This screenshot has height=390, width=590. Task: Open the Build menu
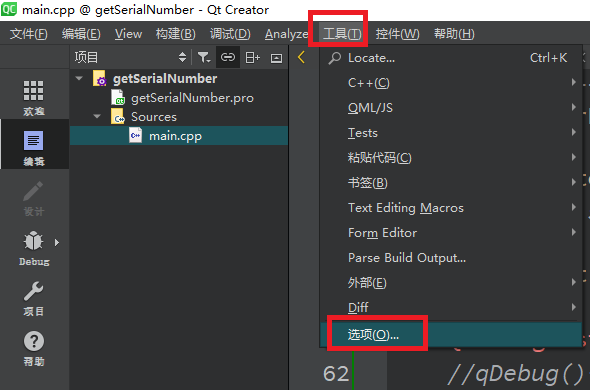(x=175, y=34)
